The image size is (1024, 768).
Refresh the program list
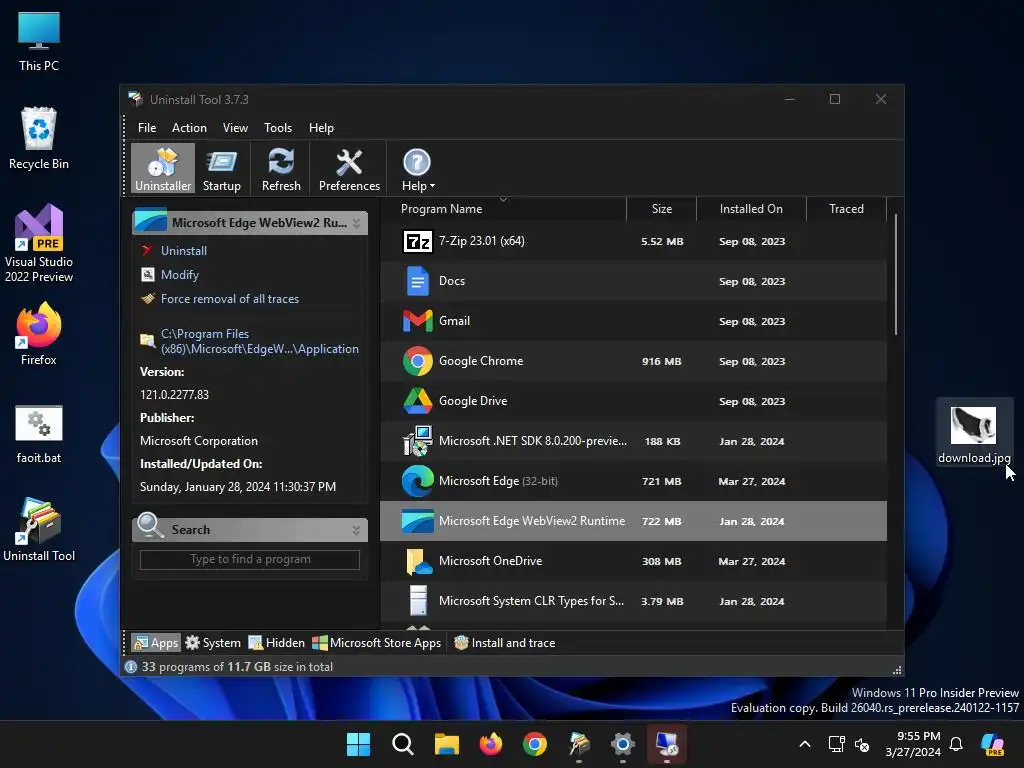281,169
